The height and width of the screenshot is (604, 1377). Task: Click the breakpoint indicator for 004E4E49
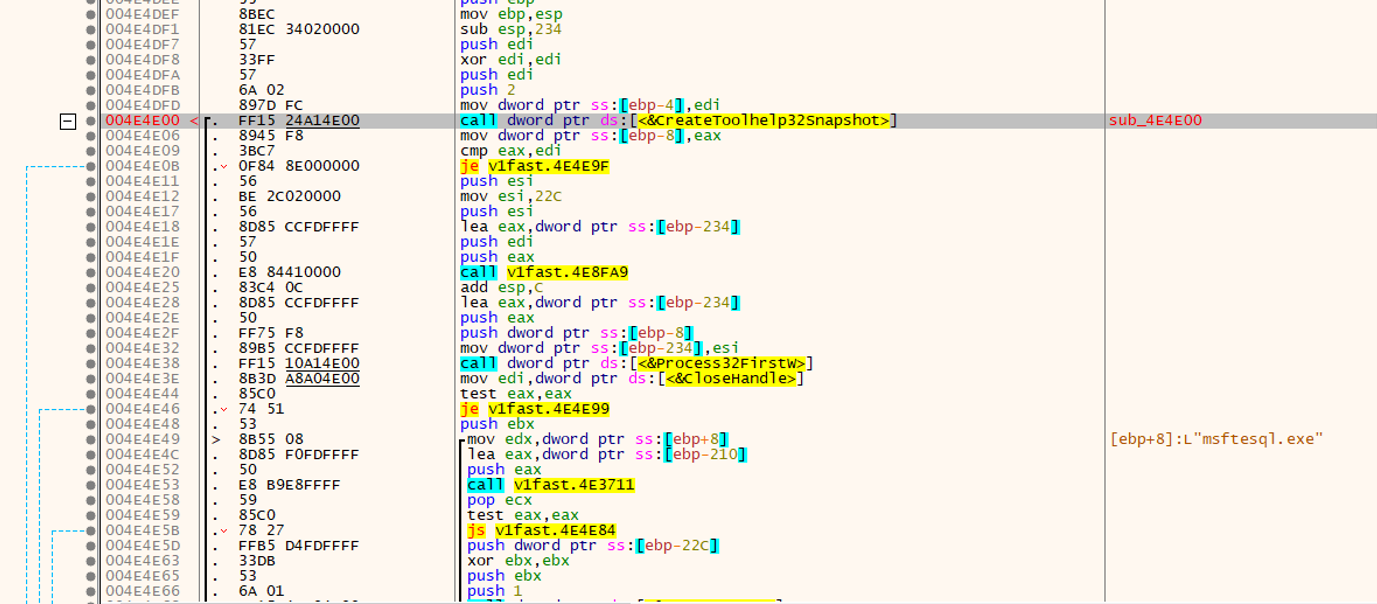(x=90, y=438)
